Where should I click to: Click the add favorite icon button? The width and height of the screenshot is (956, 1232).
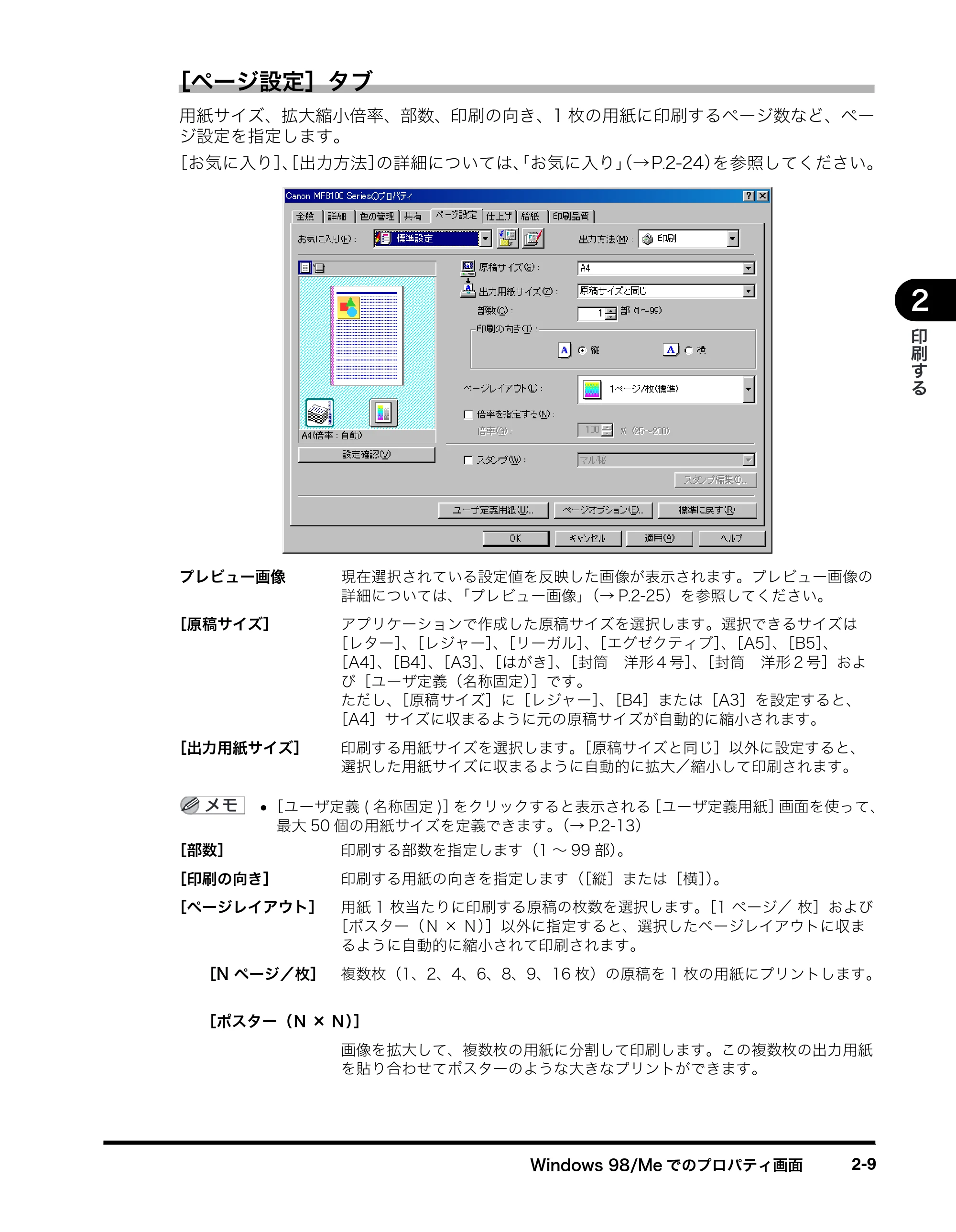tap(508, 239)
